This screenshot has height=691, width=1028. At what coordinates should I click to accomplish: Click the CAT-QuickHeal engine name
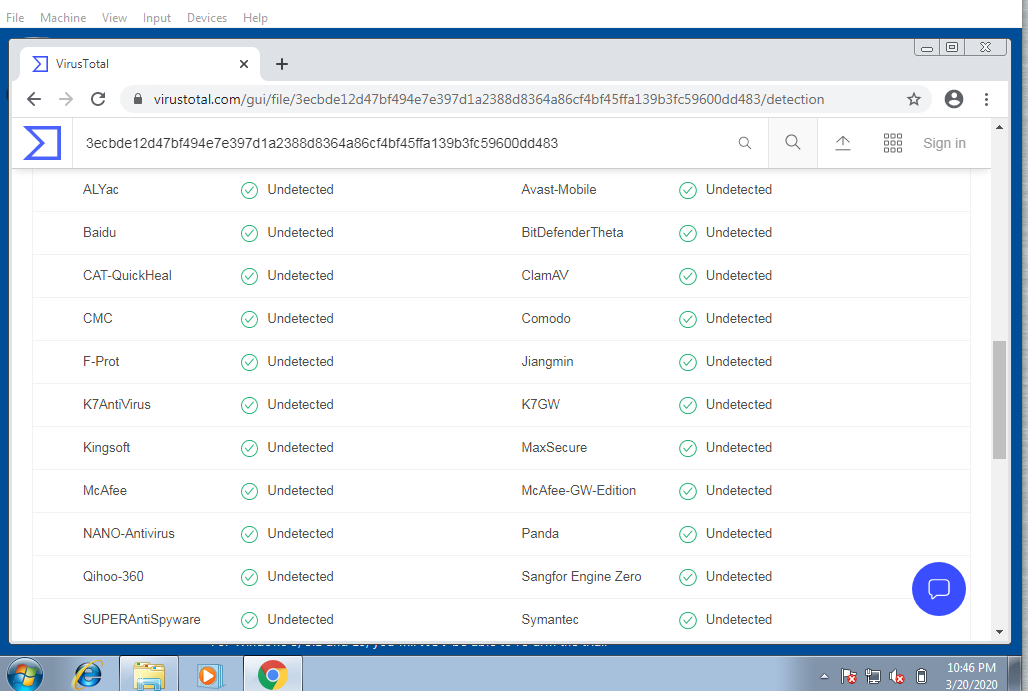(127, 275)
